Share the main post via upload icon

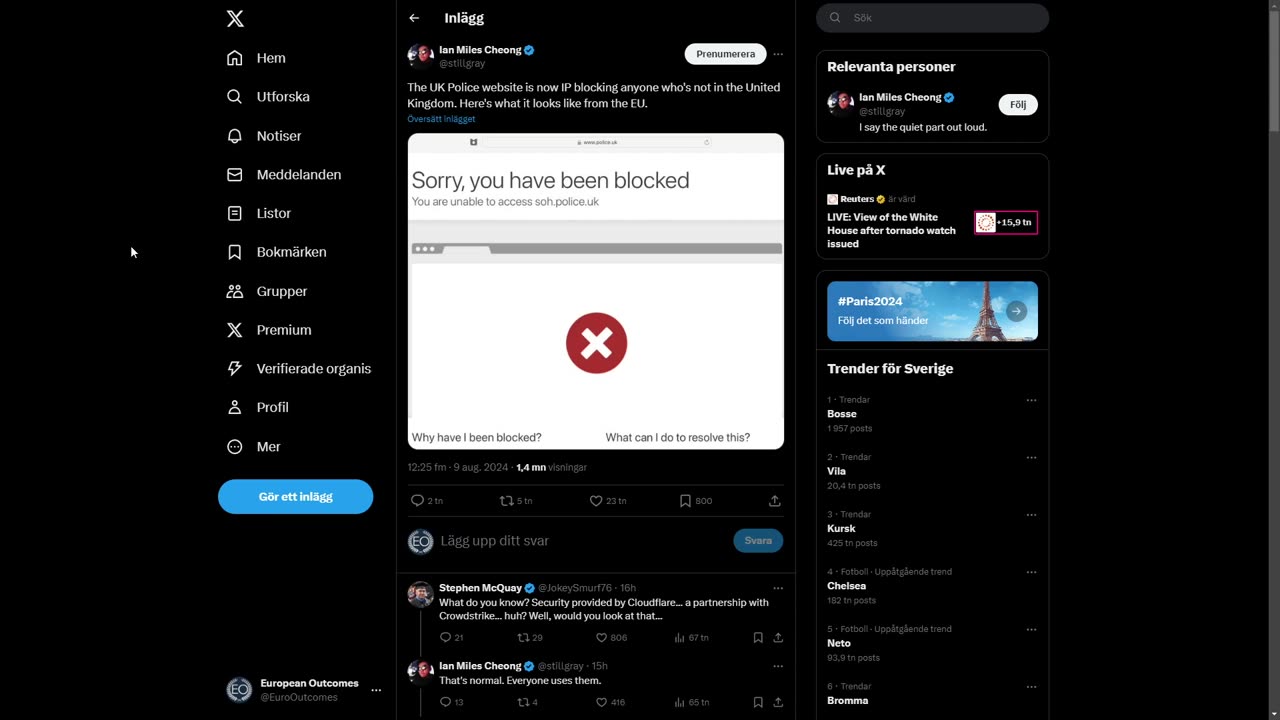pyautogui.click(x=775, y=501)
